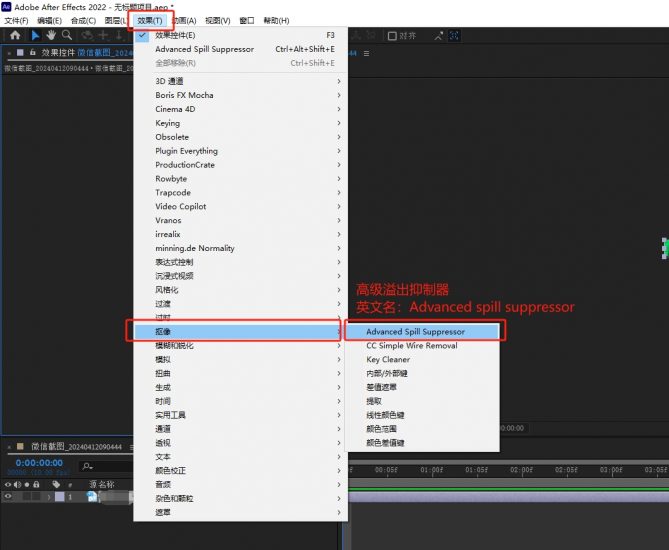Toggle lock switch for layer 1
This screenshot has height=550, width=669.
pos(36,497)
